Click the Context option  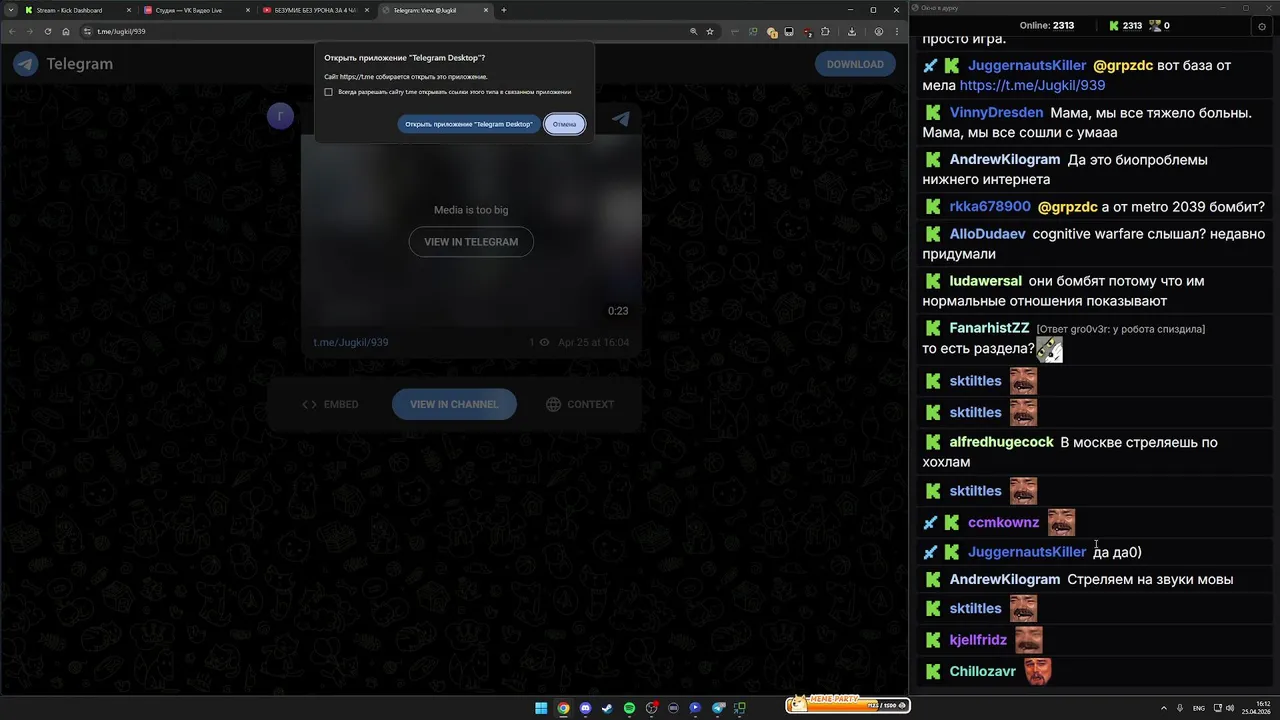[x=580, y=404]
